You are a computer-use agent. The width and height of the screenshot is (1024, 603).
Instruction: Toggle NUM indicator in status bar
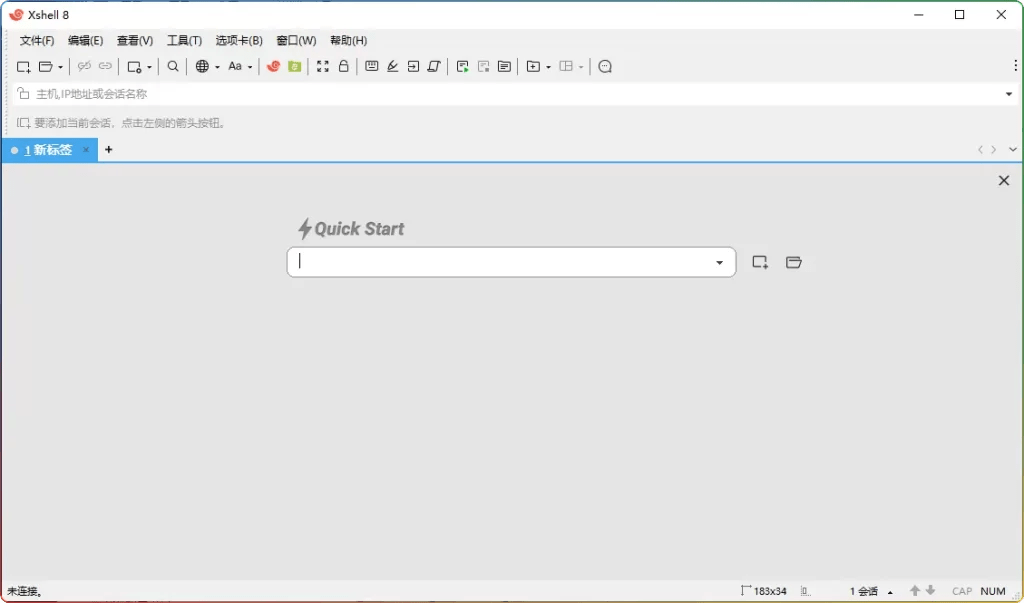992,591
